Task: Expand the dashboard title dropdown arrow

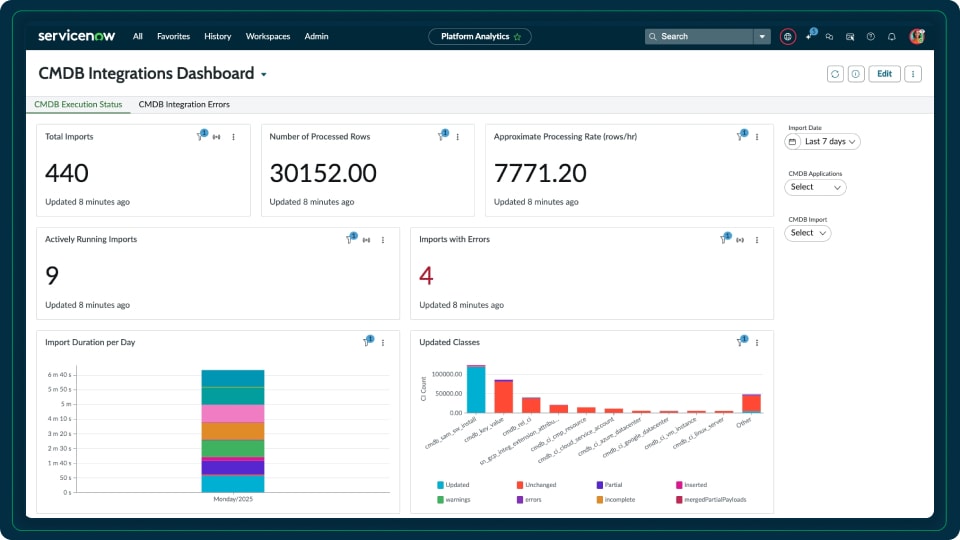Action: 264,75
